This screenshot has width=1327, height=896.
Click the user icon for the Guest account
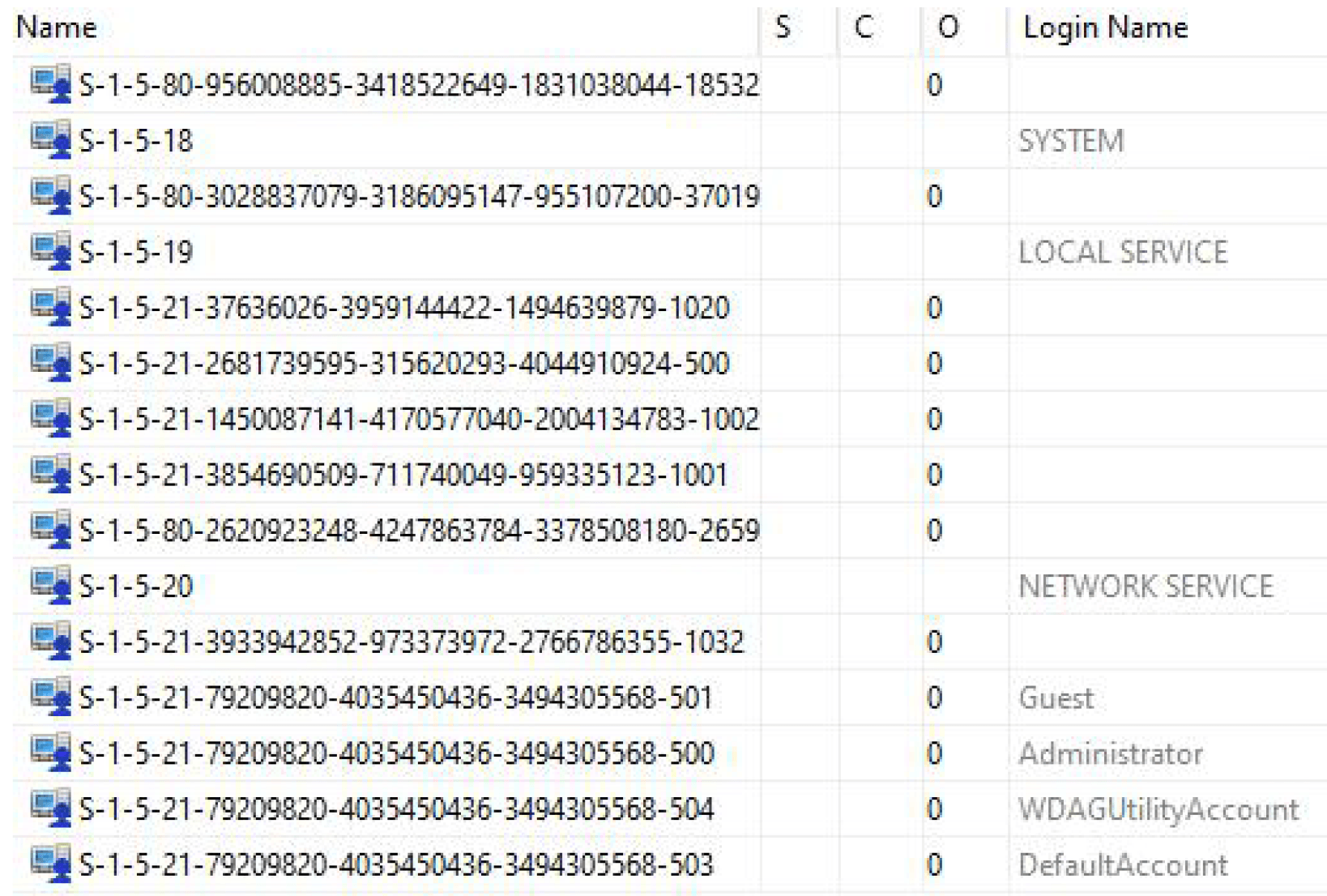coord(51,697)
